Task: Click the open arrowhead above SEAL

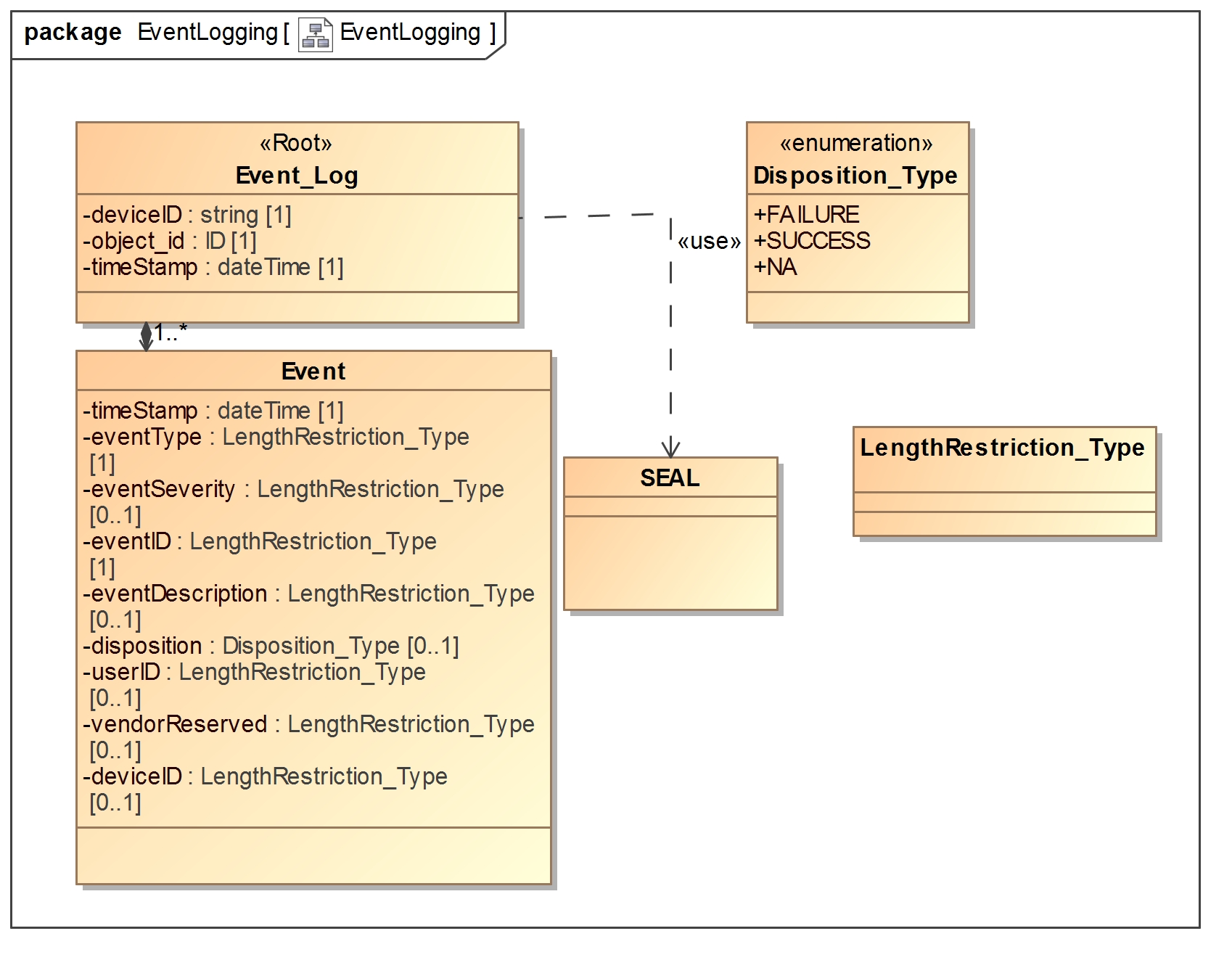Action: coord(670,448)
